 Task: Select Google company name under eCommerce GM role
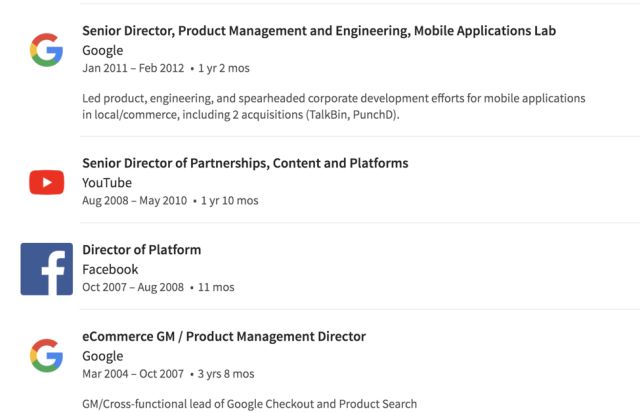(103, 356)
